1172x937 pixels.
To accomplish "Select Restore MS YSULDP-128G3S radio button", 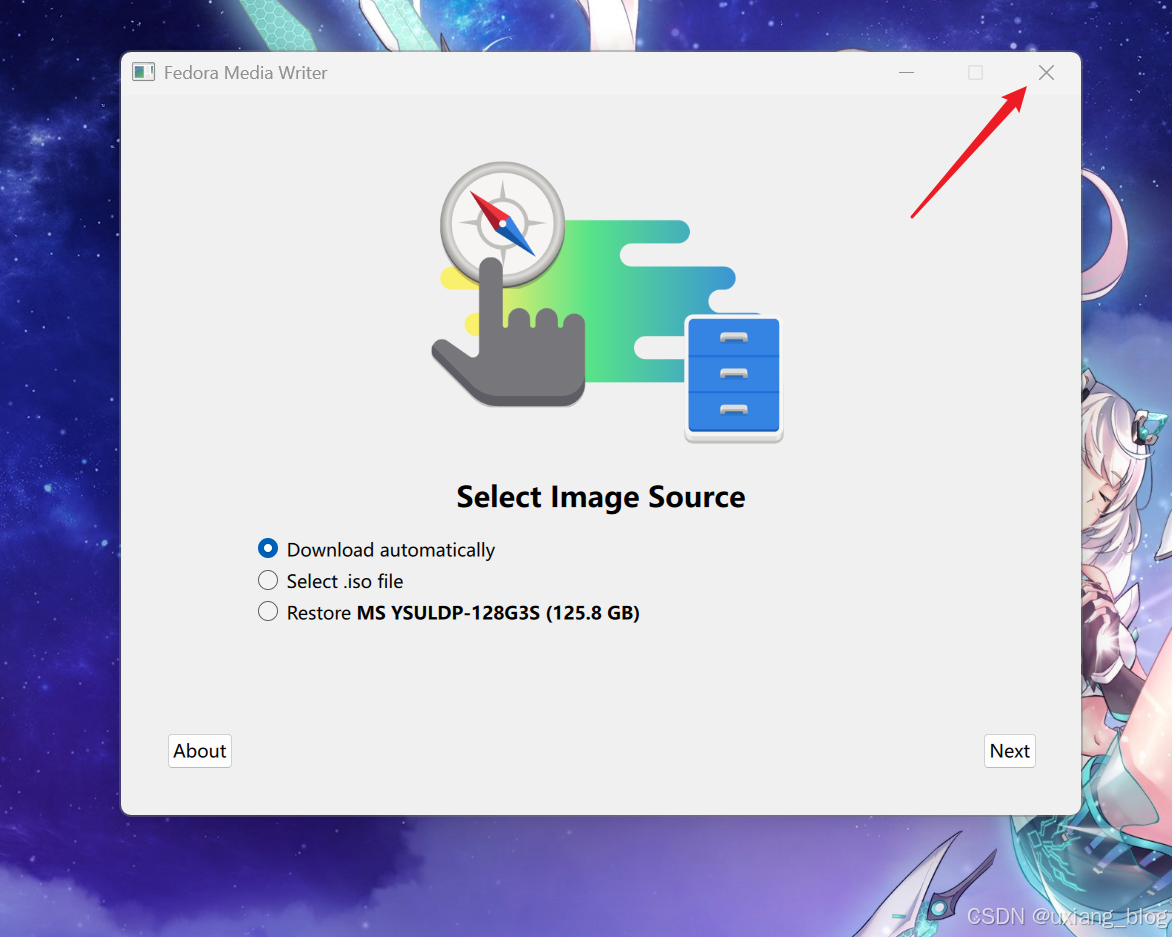I will pos(268,612).
